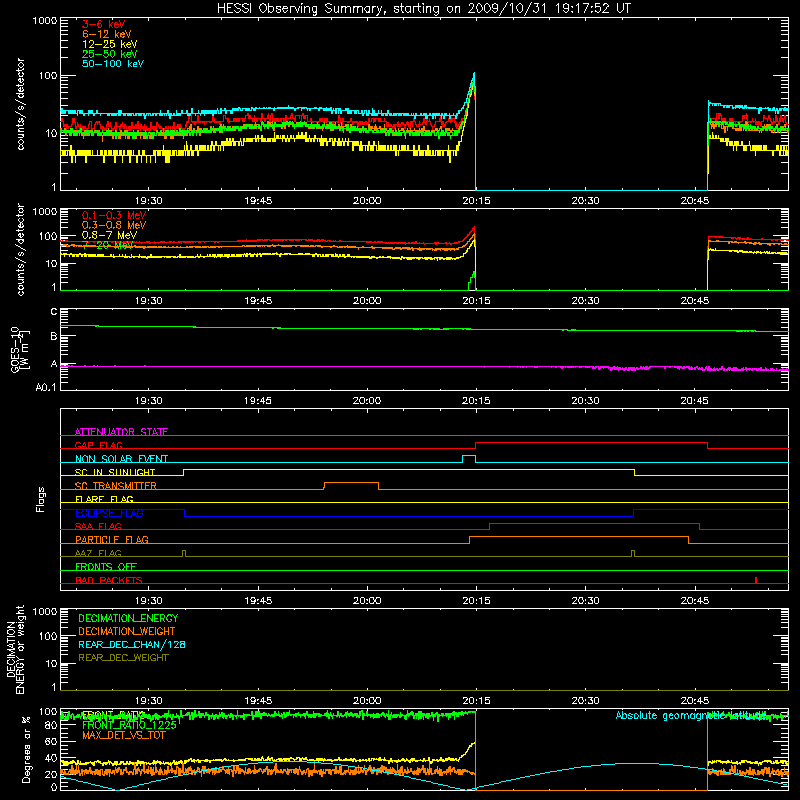Click the SC_TRANSMITTER flag label

(116, 486)
